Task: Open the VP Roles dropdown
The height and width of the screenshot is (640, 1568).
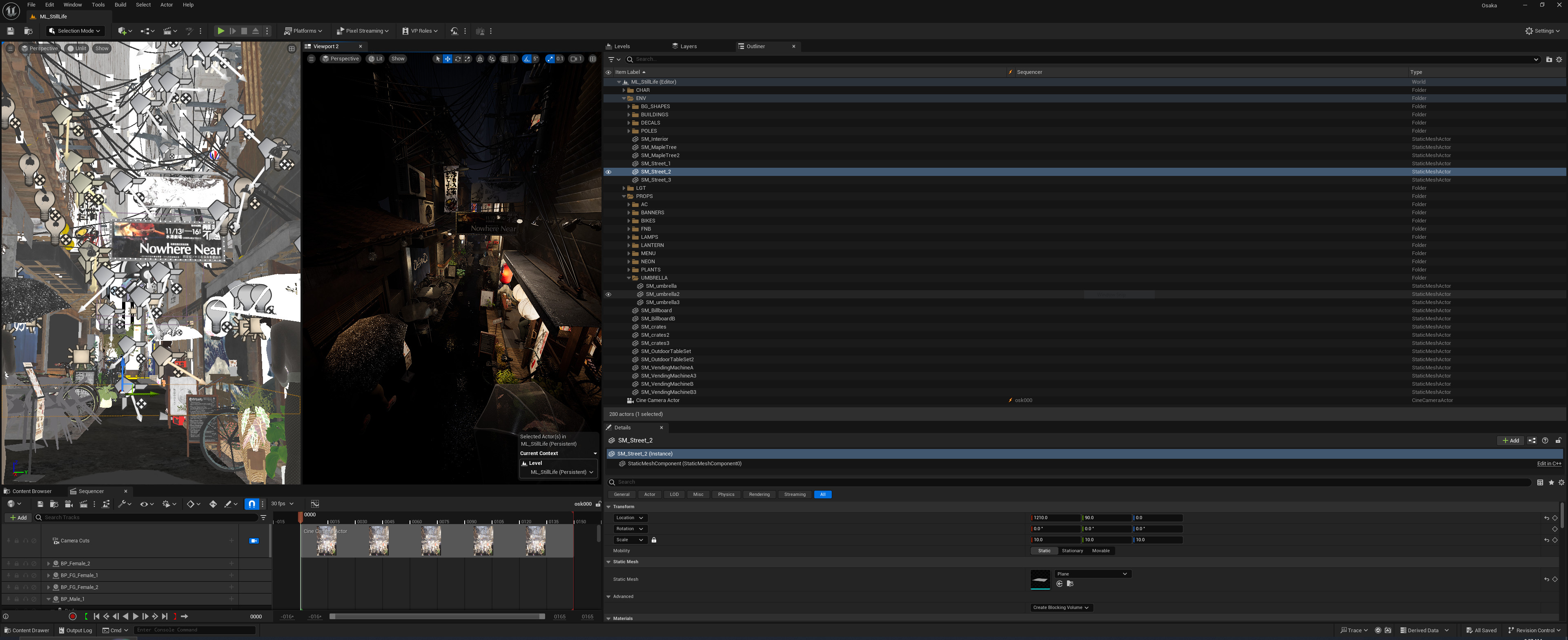Action: coord(420,31)
